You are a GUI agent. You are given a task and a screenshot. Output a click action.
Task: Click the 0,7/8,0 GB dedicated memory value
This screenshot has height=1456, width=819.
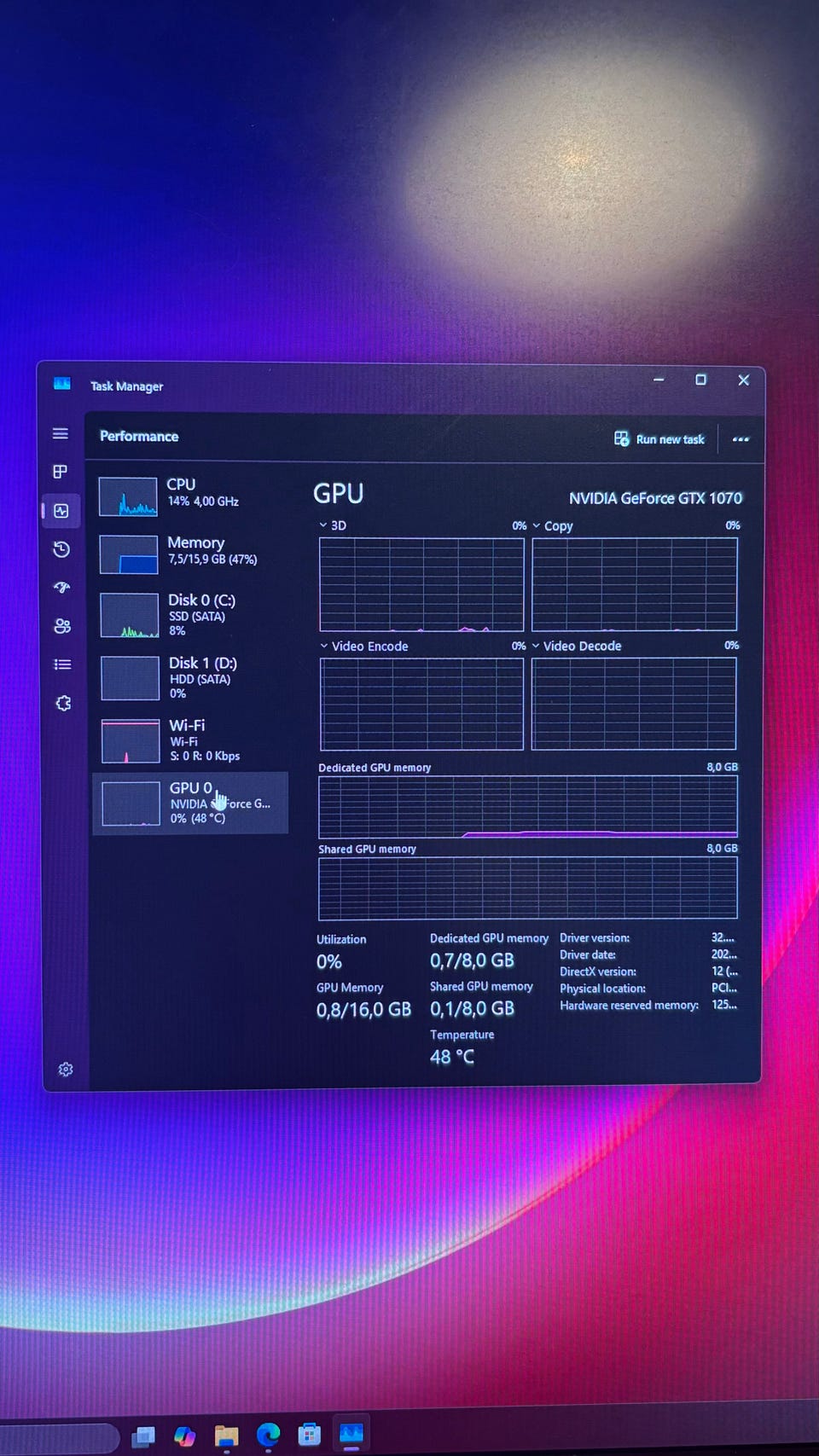pos(472,961)
